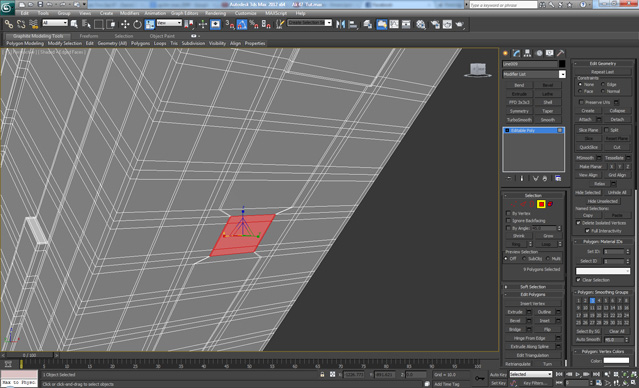This screenshot has width=639, height=388.
Task: Select the Edge constraint radio button
Action: [x=603, y=84]
